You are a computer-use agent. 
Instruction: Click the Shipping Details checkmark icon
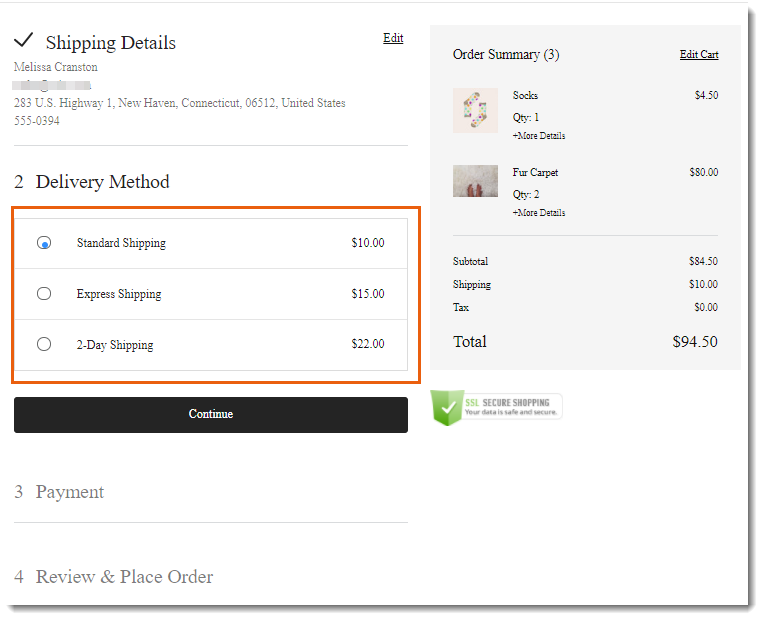[24, 41]
